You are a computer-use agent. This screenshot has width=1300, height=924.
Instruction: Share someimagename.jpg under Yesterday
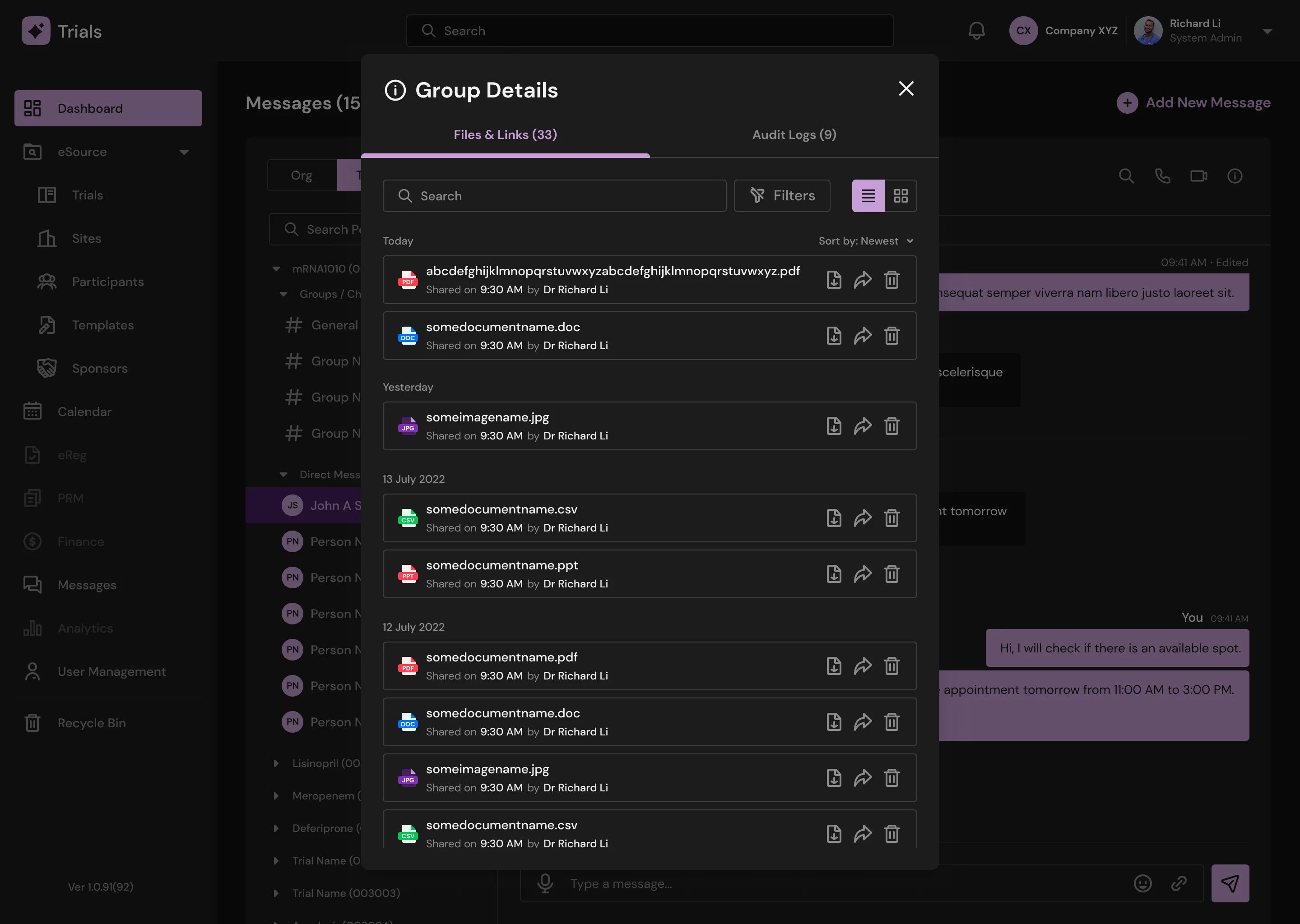[863, 426]
